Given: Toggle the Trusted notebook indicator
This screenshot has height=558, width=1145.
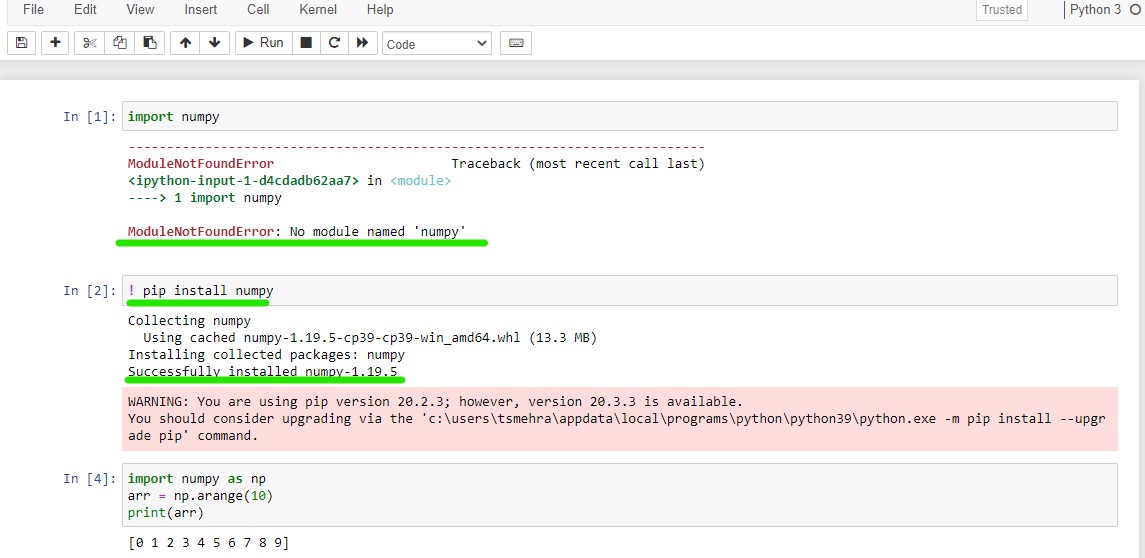Looking at the screenshot, I should point(1001,10).
